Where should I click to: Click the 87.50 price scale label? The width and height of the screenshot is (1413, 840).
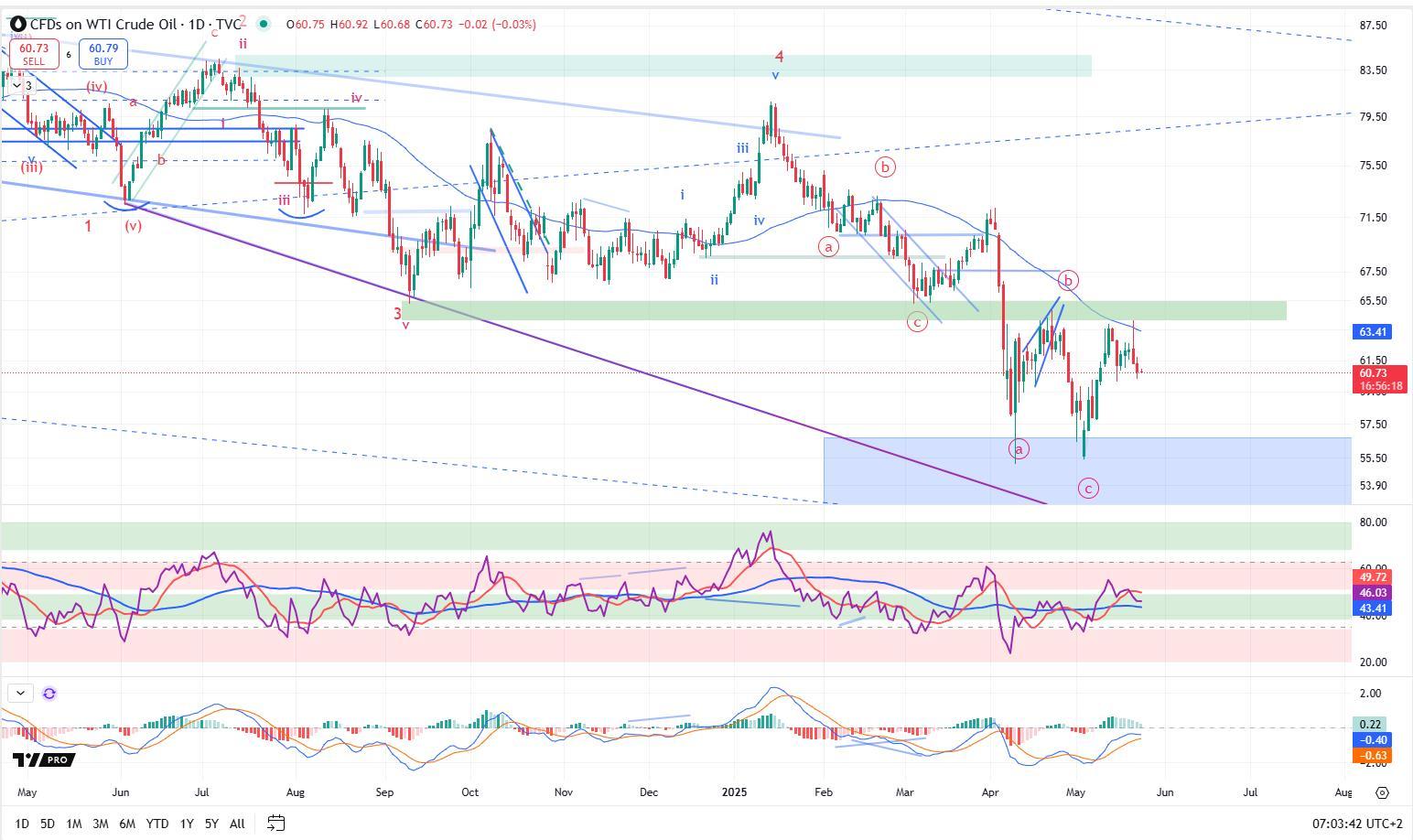pyautogui.click(x=1374, y=25)
